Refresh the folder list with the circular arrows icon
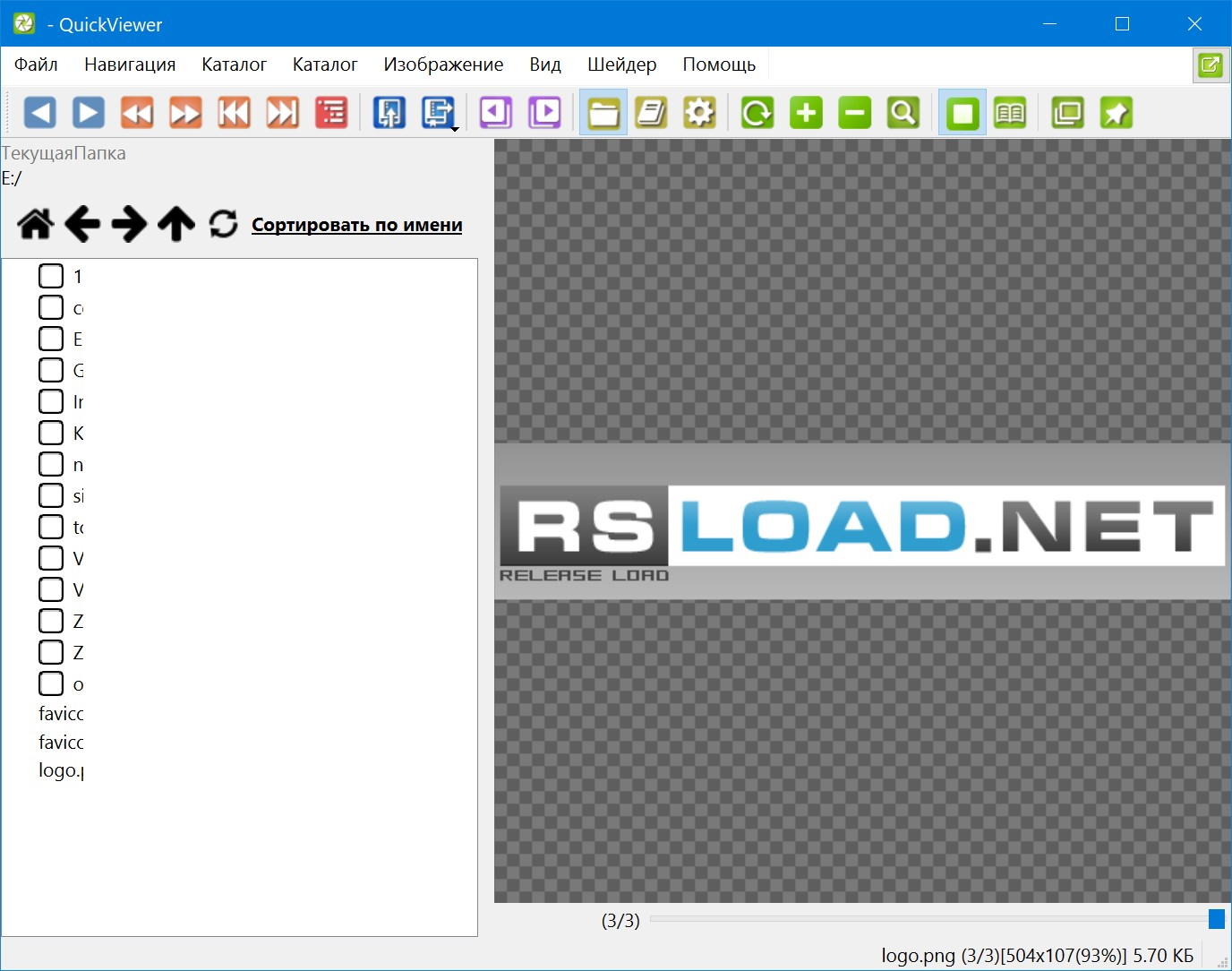The image size is (1232, 971). pos(223,224)
